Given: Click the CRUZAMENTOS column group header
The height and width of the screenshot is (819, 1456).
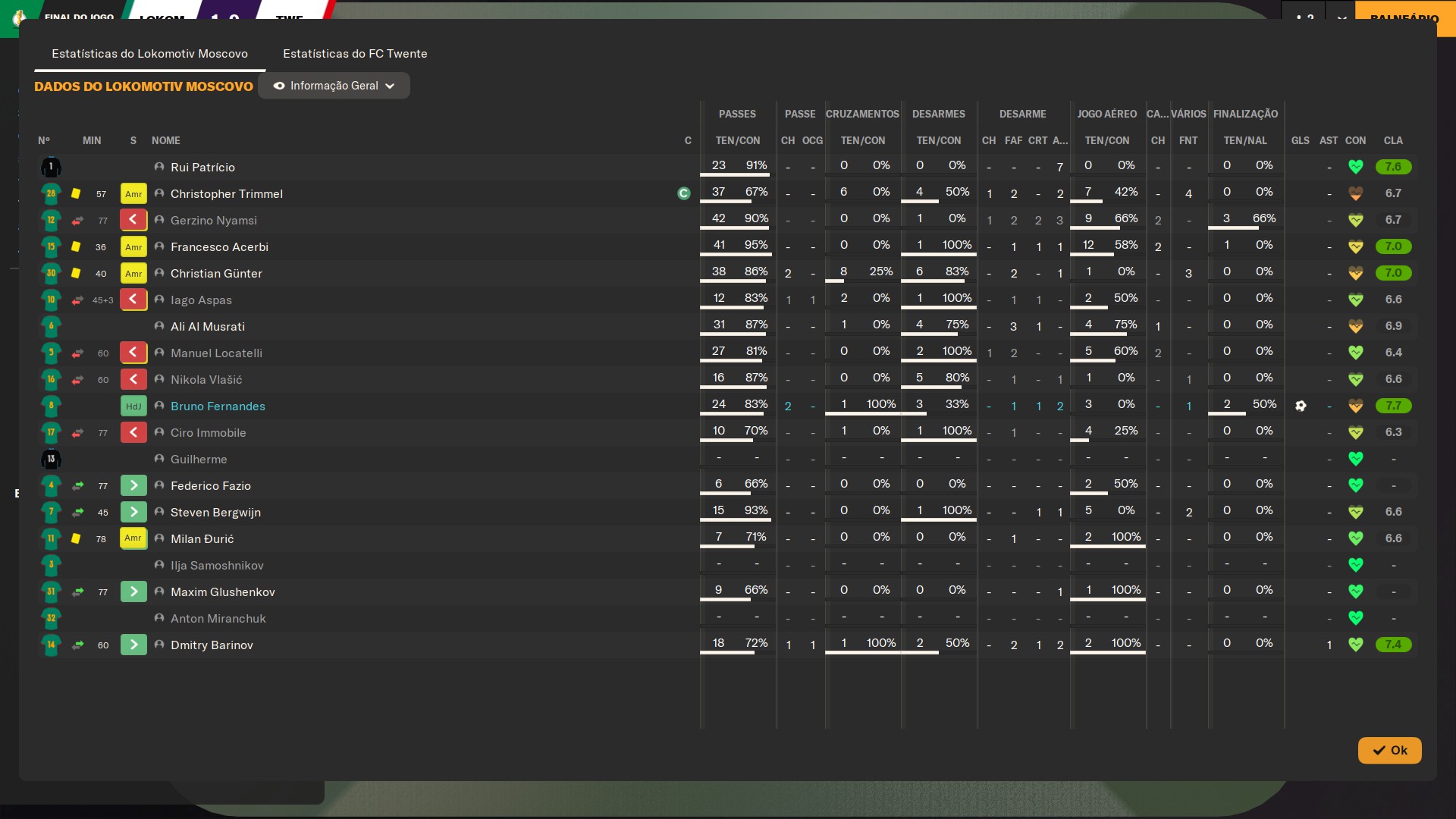Looking at the screenshot, I should pyautogui.click(x=862, y=114).
